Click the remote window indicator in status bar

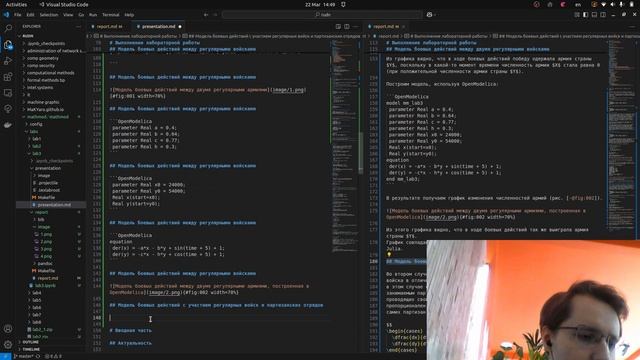[x=5, y=356]
